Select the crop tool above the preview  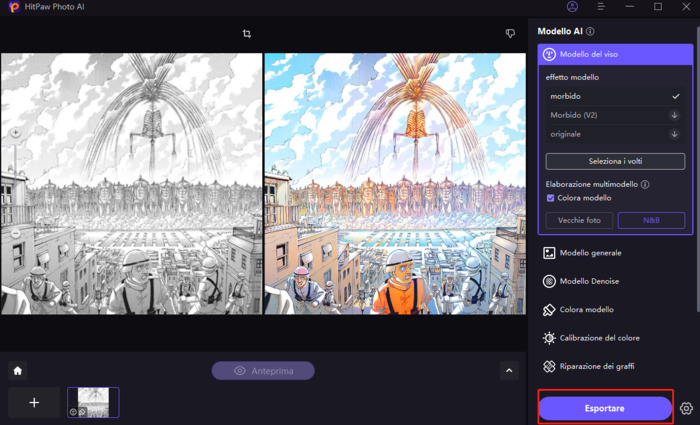[247, 33]
